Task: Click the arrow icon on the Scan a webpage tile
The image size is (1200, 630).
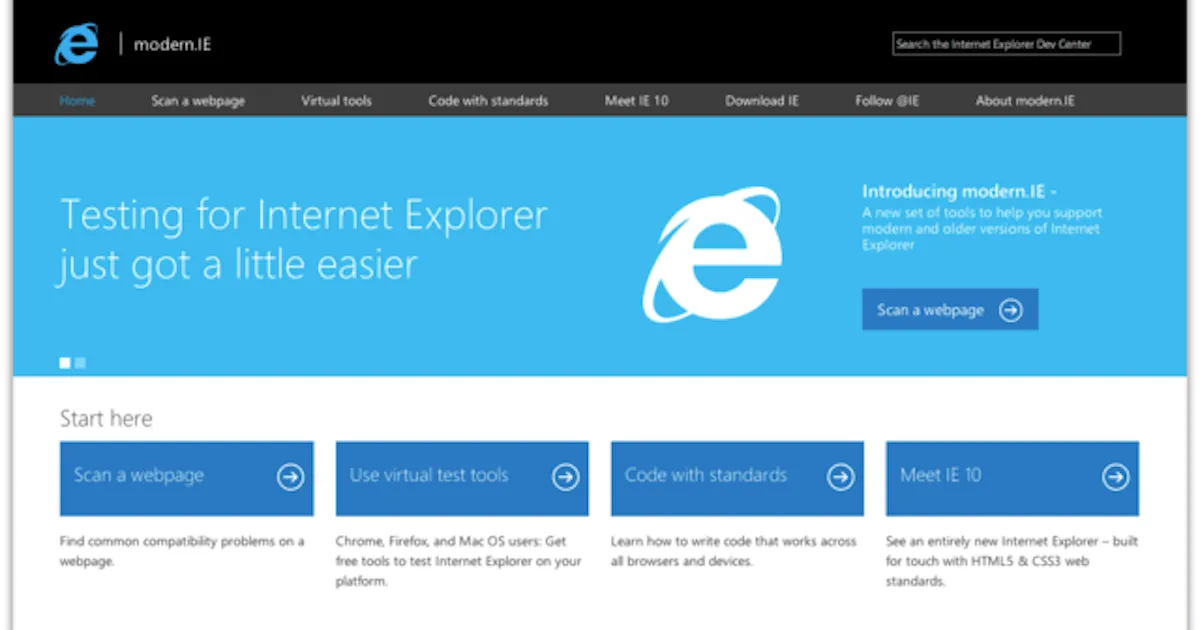Action: (290, 478)
